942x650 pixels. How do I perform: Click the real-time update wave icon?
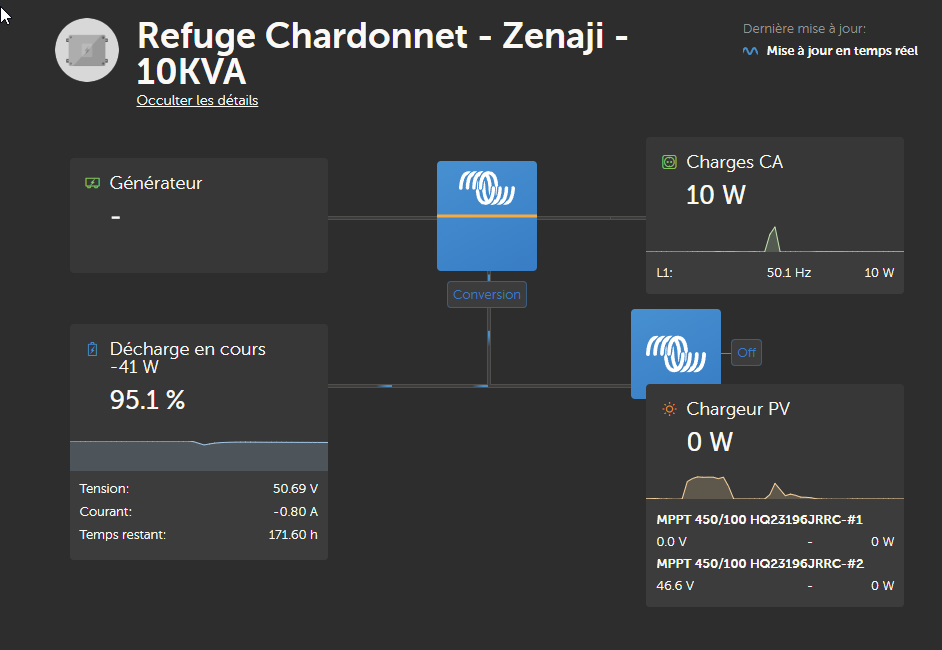[x=750, y=51]
